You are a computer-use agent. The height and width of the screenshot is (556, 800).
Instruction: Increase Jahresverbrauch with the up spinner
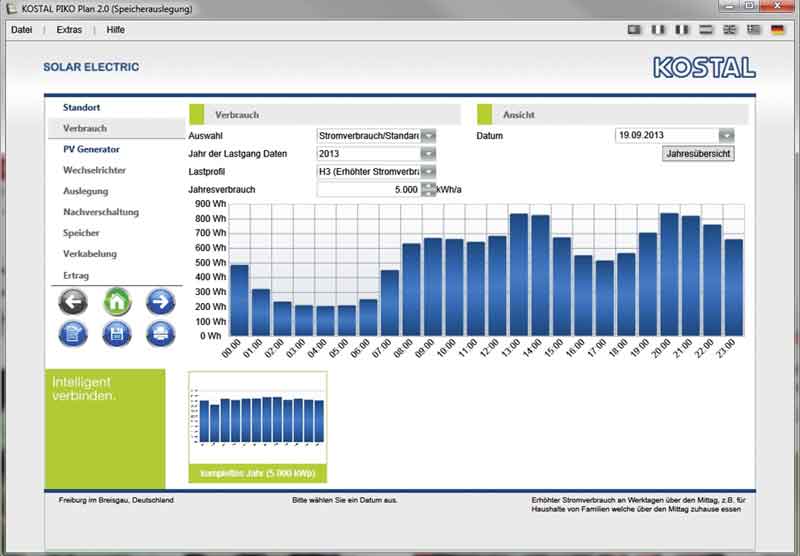[429, 186]
